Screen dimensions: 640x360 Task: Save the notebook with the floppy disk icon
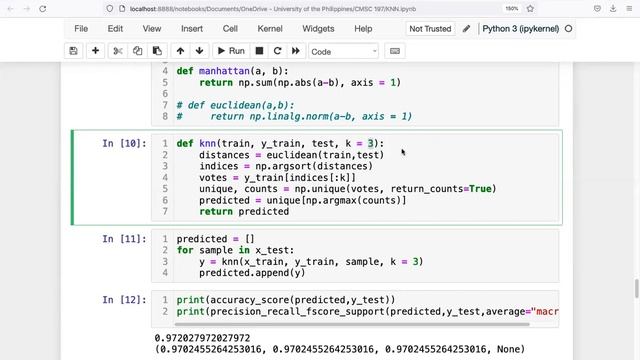click(73, 51)
